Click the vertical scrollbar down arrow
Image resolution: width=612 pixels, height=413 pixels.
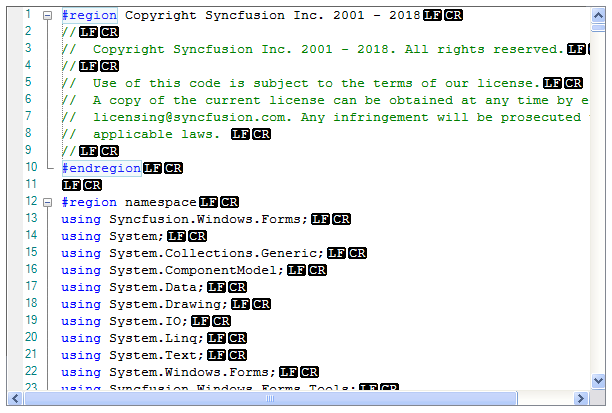coord(598,381)
